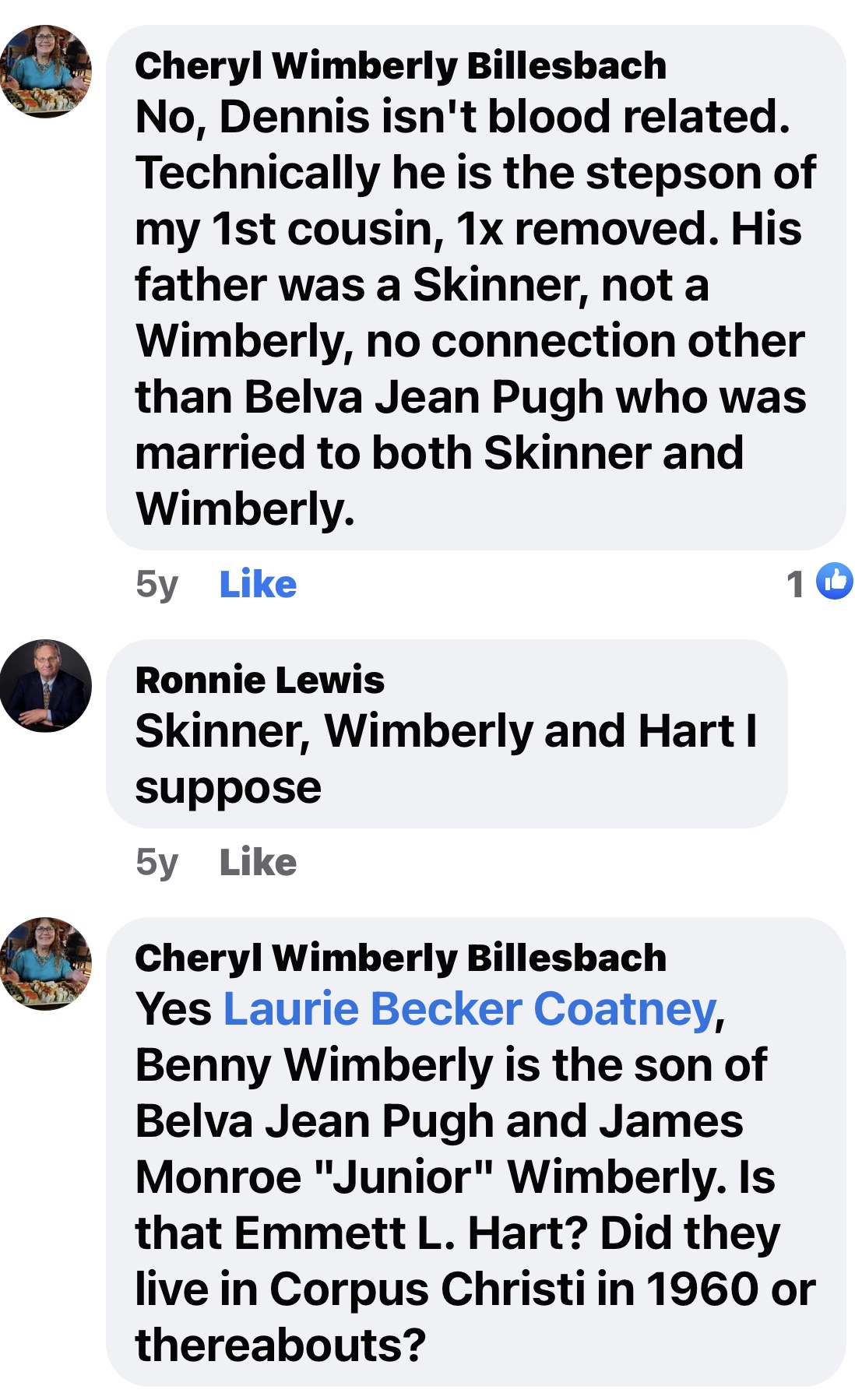This screenshot has height=1400, width=855.
Task: View the reaction count on the first comment
Action: pos(795,584)
